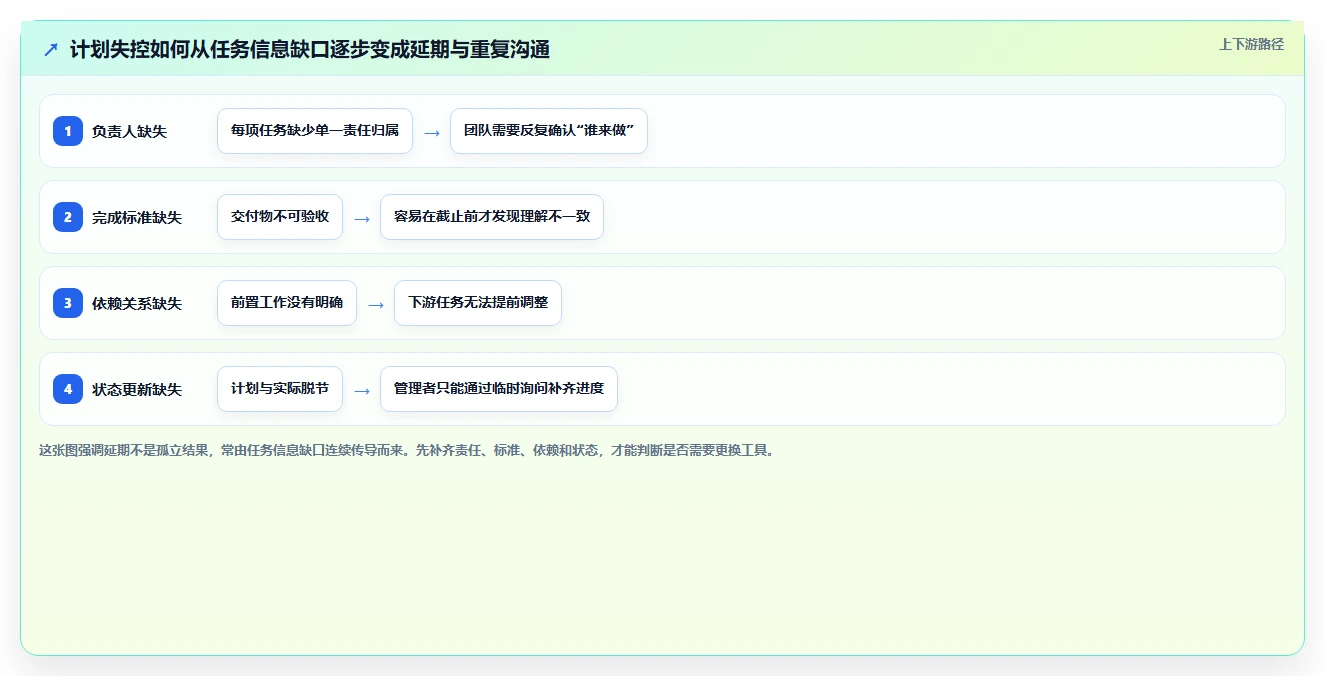
Task: Select the 容易在截止前才发现理解不一致 chip
Action: [x=492, y=217]
